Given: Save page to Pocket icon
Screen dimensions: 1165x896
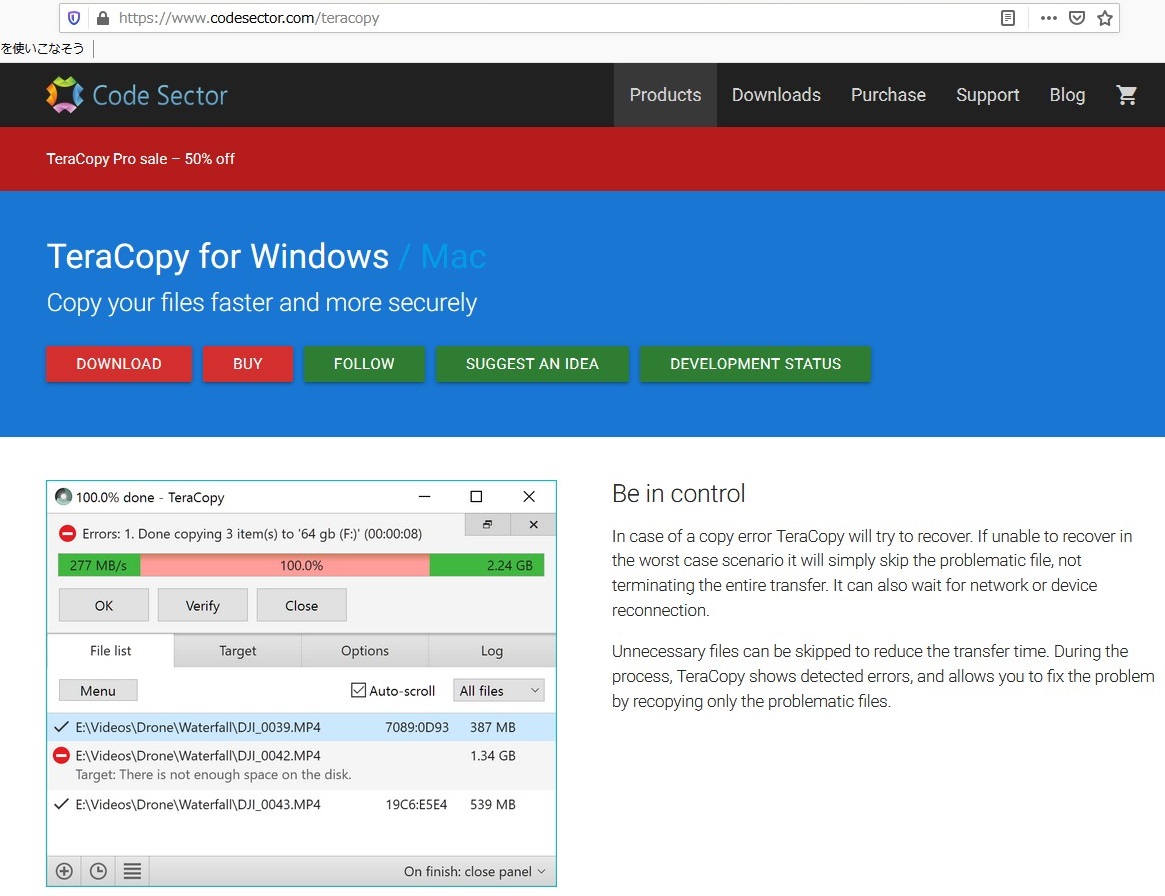Looking at the screenshot, I should tap(1077, 18).
